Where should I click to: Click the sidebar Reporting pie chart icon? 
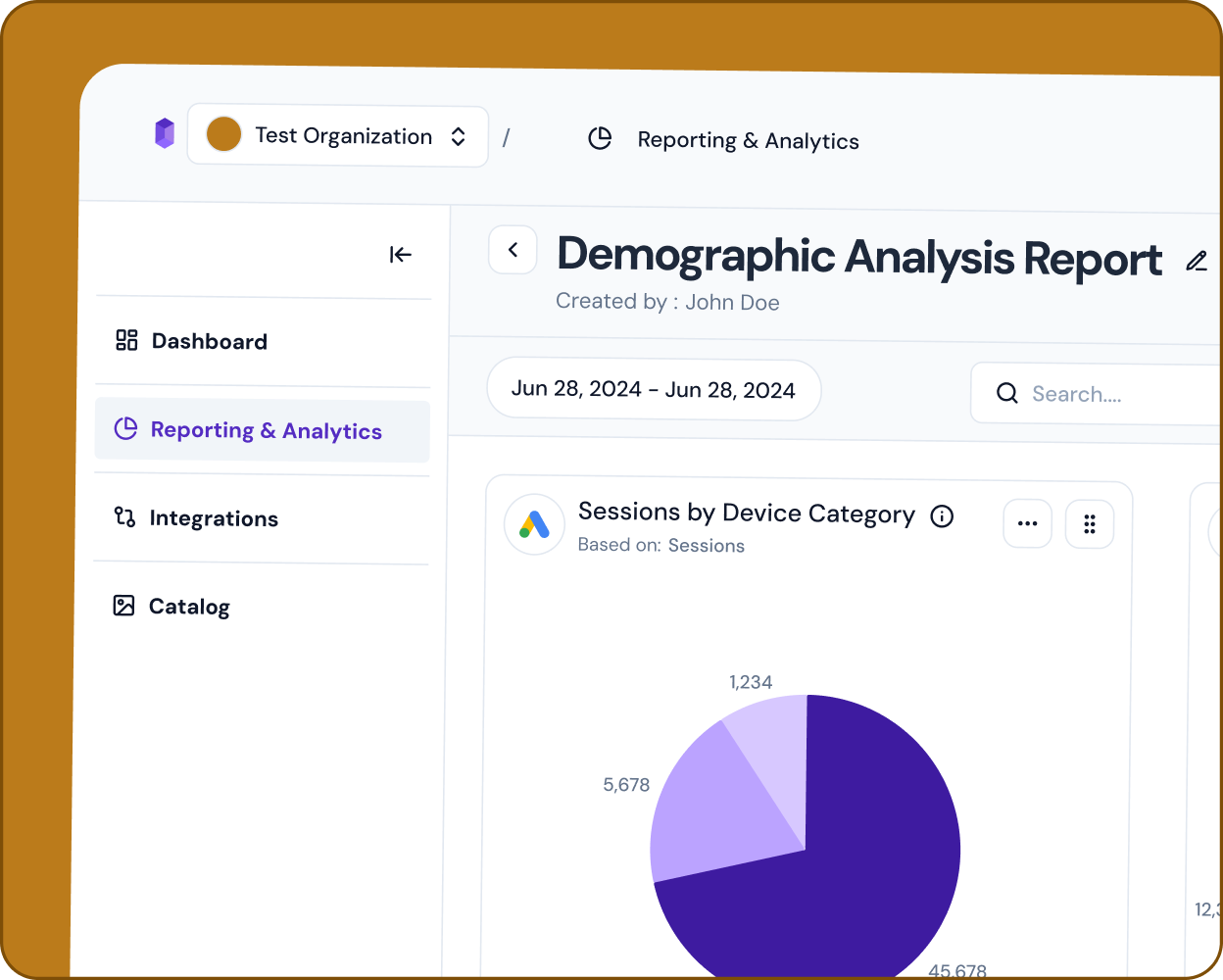point(125,428)
